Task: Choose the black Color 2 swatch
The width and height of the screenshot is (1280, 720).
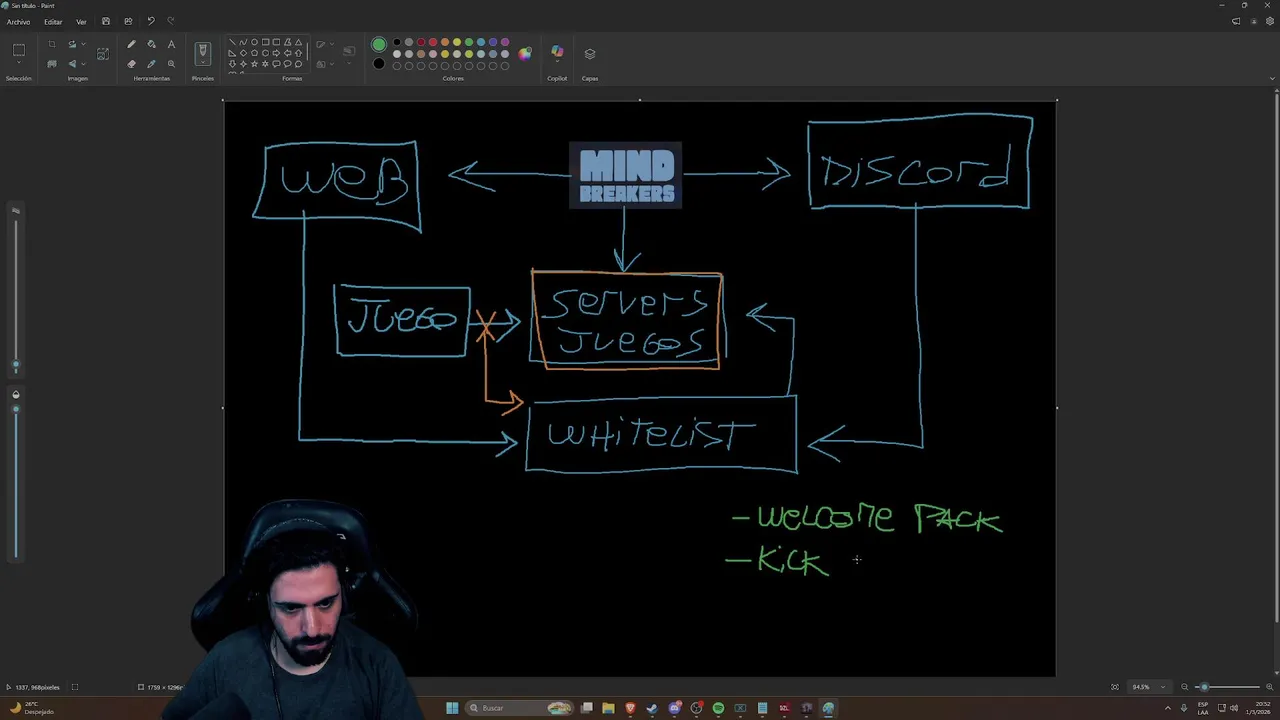Action: 379,64
